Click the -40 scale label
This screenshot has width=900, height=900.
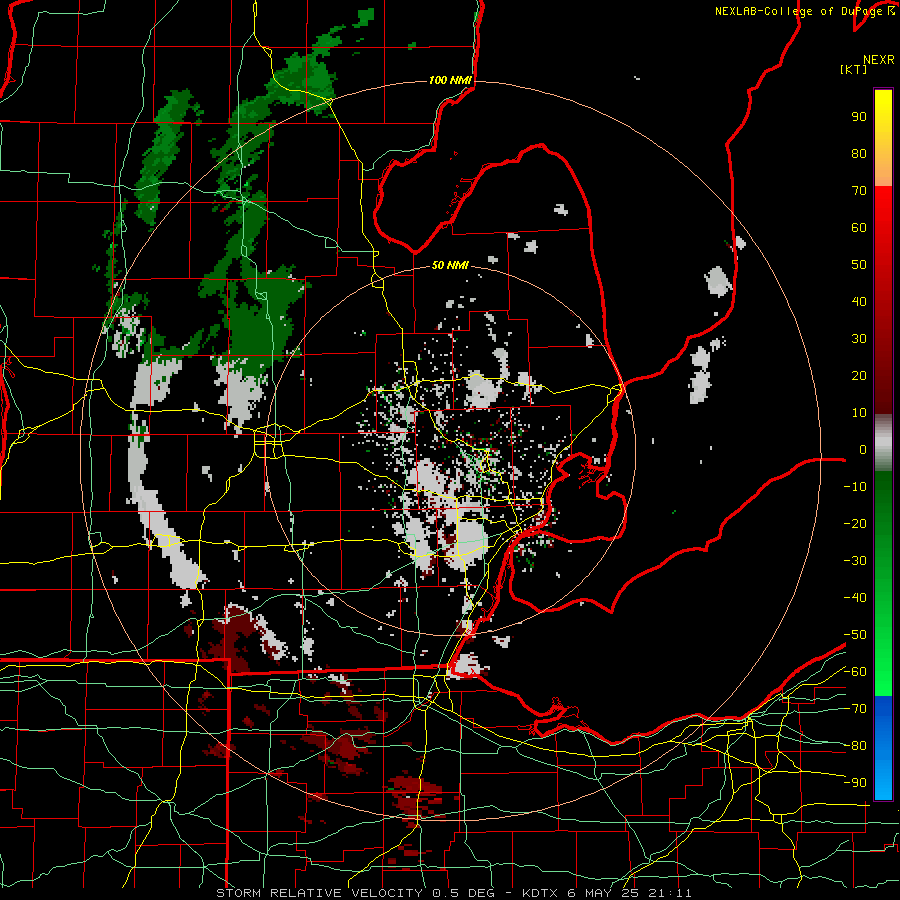[x=855, y=598]
